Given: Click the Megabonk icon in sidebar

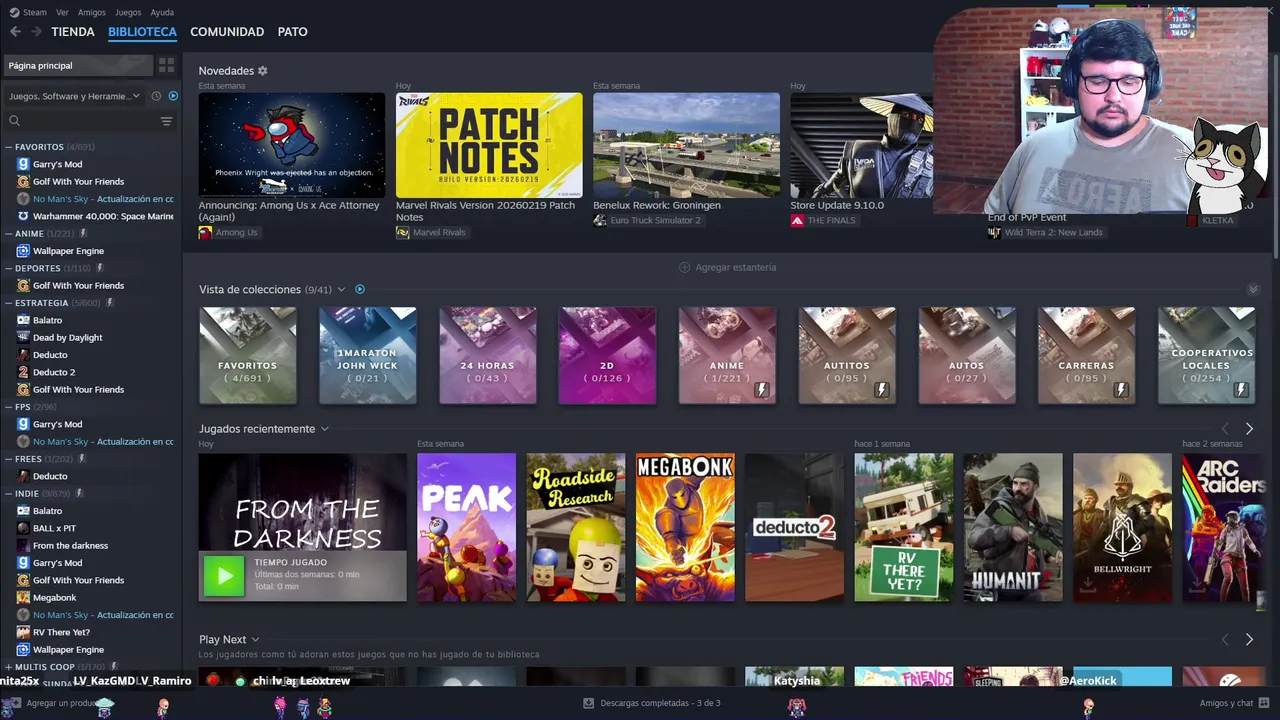Looking at the screenshot, I should 23,597.
